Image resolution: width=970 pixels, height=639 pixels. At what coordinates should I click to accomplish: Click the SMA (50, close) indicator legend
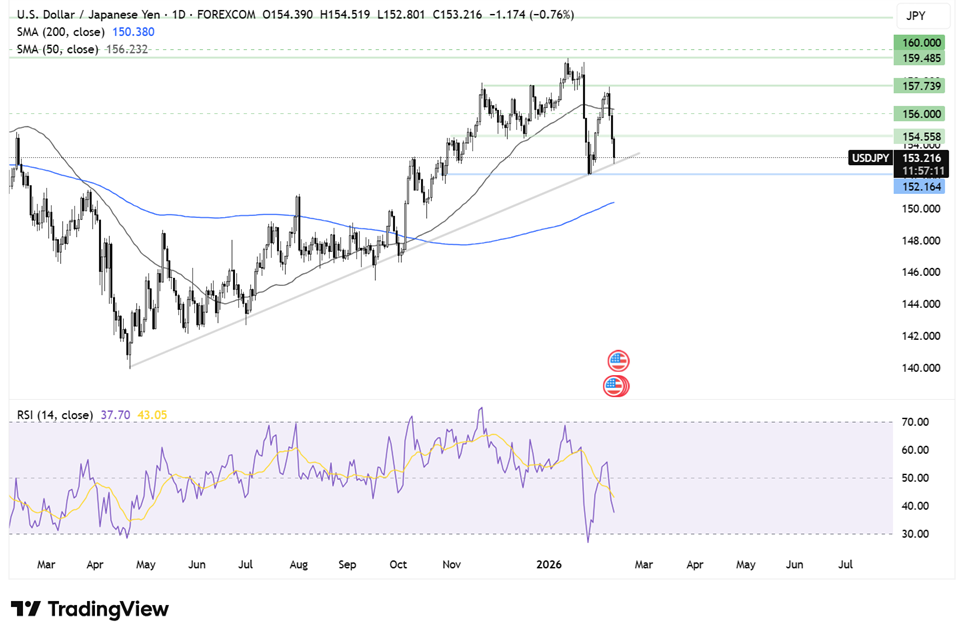coord(58,49)
